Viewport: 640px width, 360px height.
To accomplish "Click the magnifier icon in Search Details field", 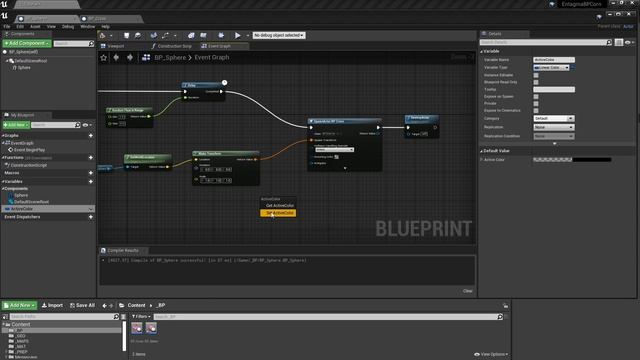I will (x=609, y=42).
